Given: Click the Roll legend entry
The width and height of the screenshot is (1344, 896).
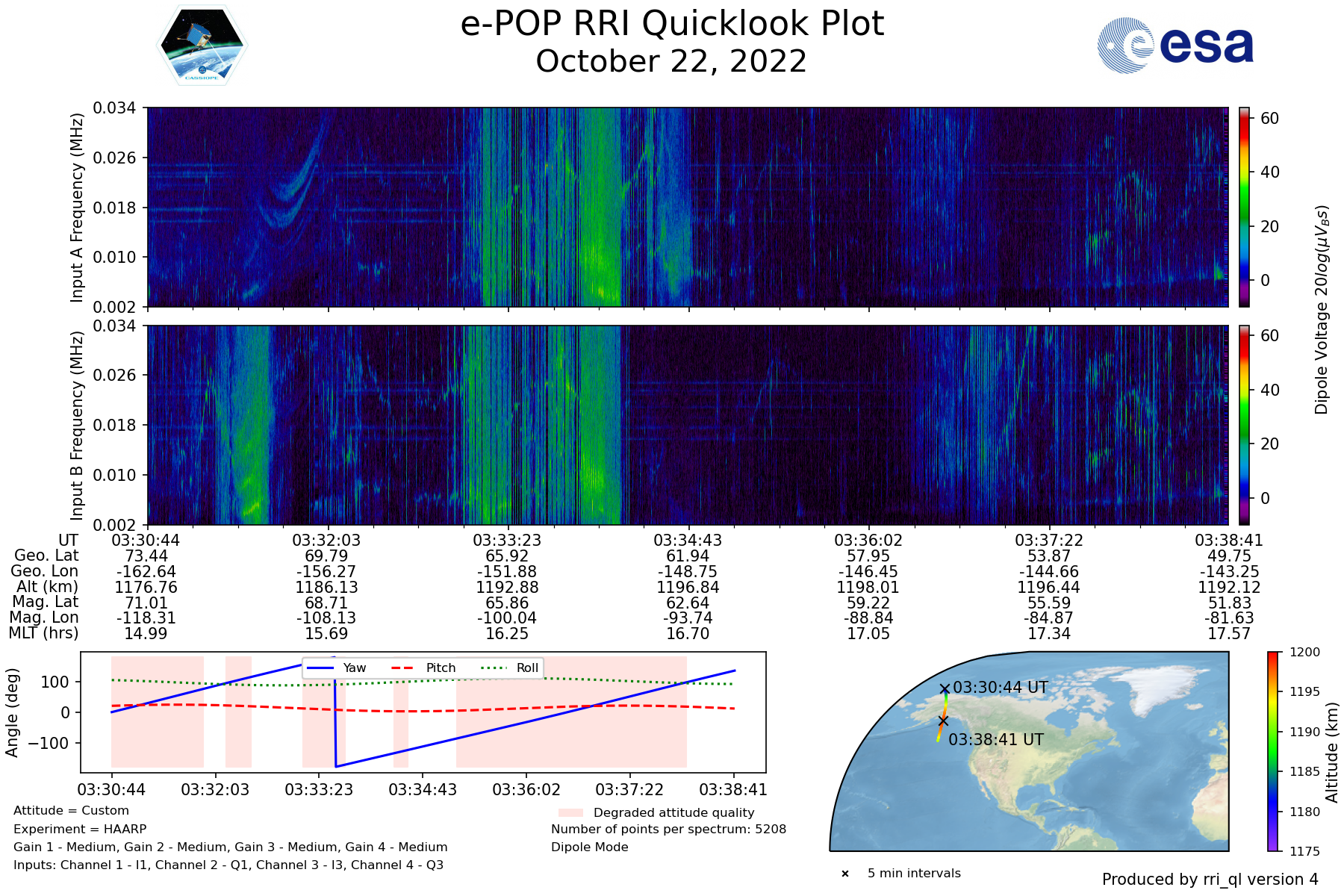Looking at the screenshot, I should coord(510,668).
